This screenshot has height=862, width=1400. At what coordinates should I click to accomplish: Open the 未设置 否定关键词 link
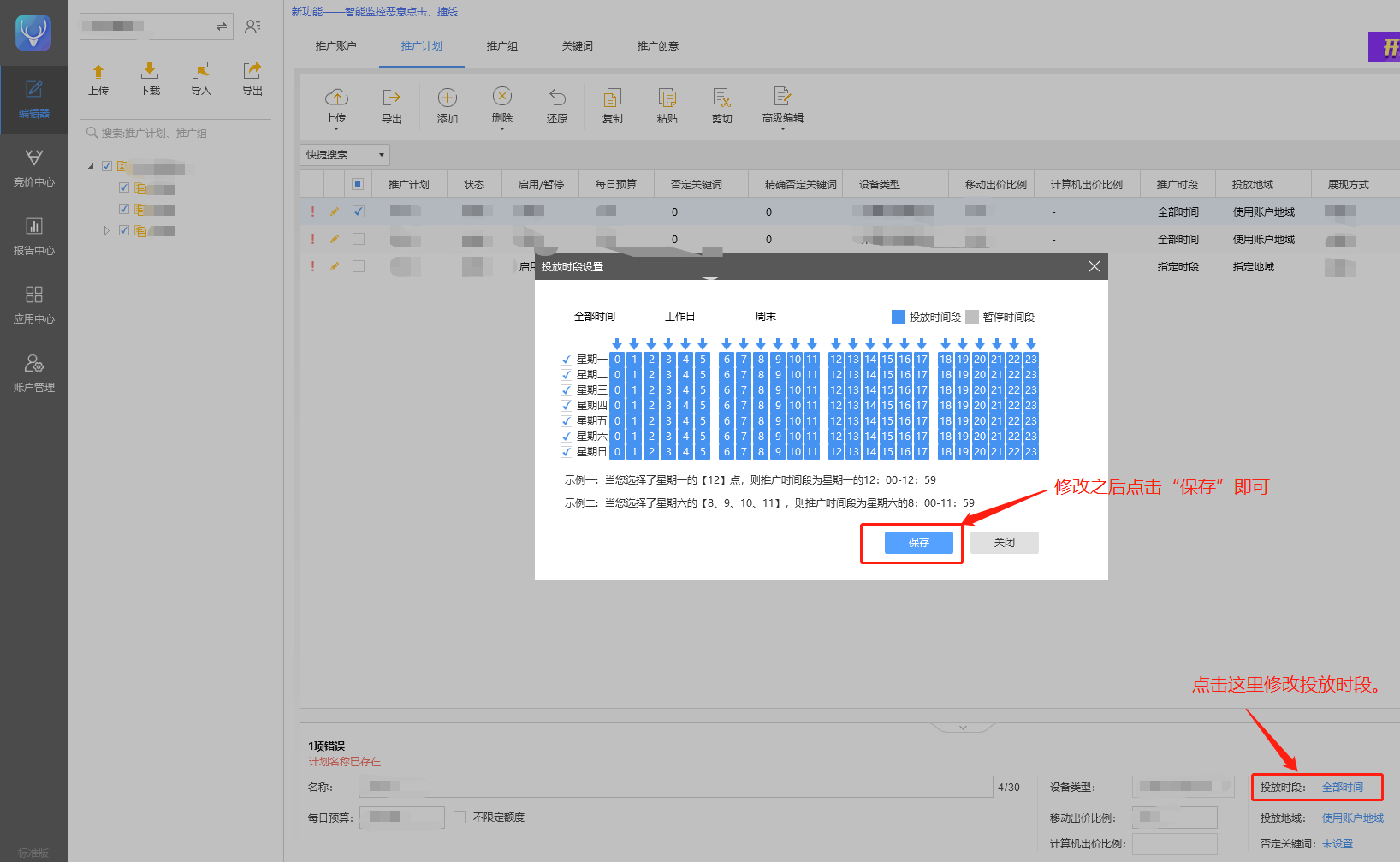coord(1337,844)
